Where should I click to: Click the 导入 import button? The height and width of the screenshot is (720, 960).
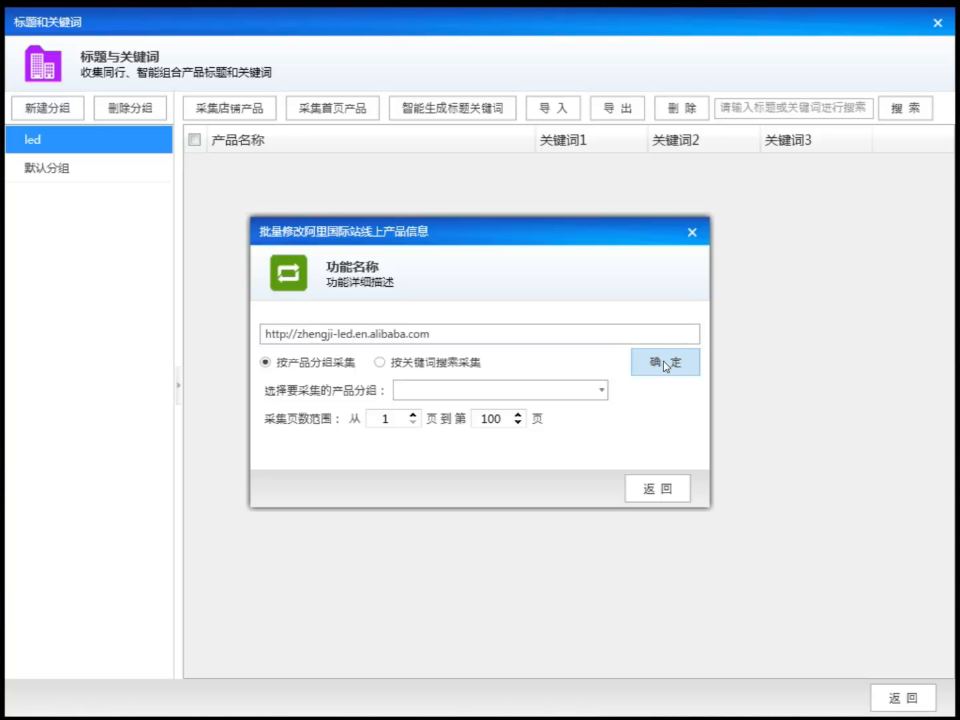click(553, 108)
